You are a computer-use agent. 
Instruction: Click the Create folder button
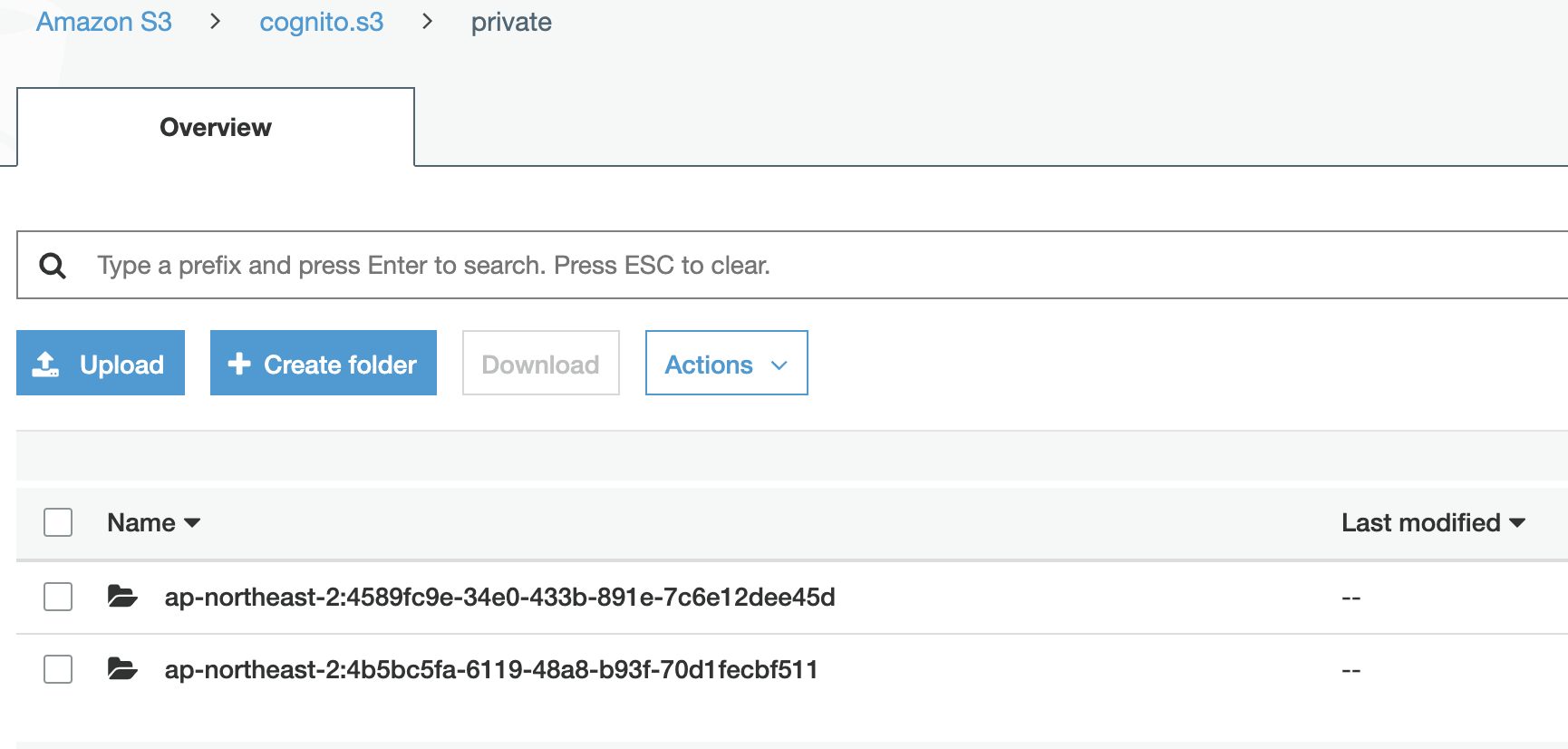click(x=324, y=363)
